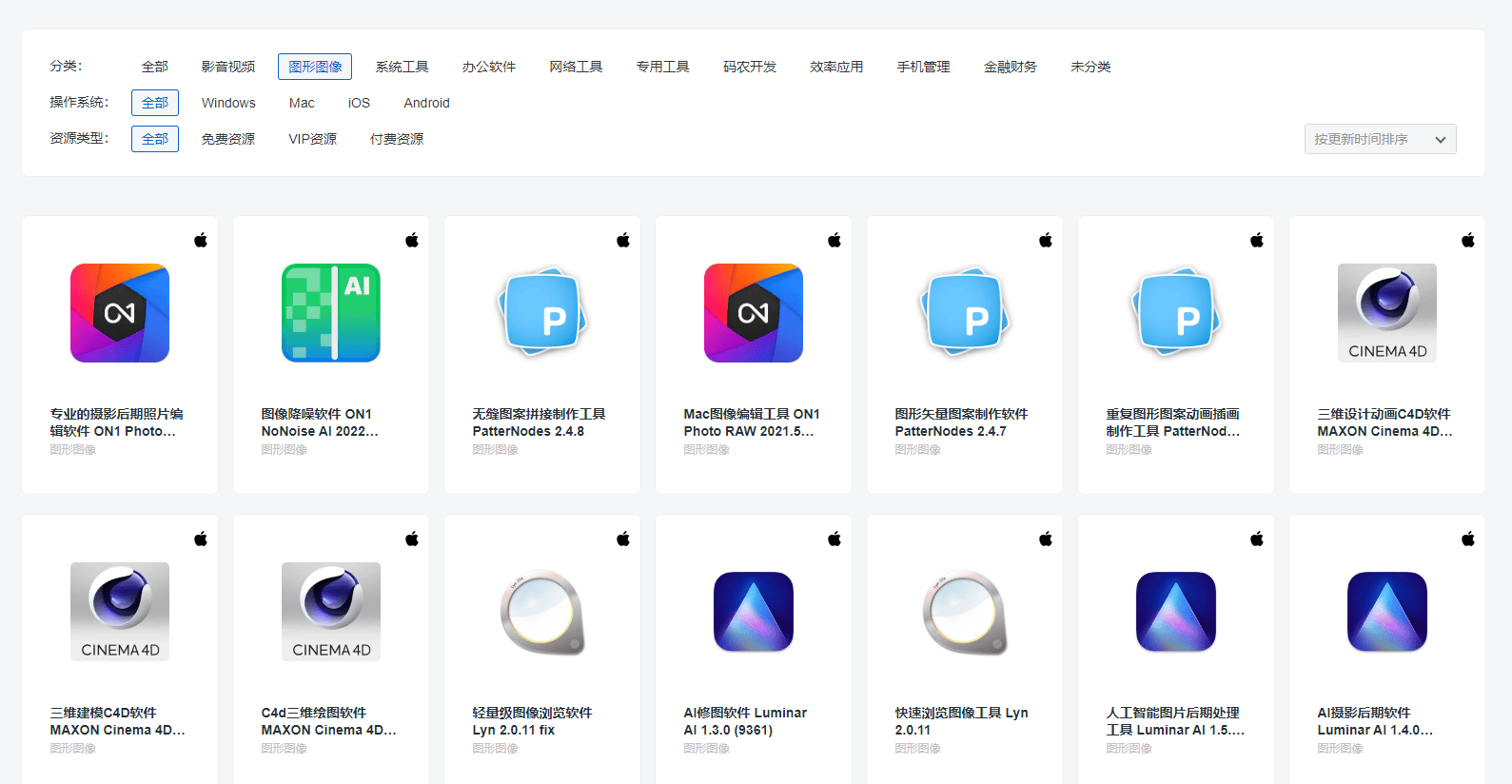Screen dimensions: 1512x784
Task: Open the PatterNodes 2.4.8 app icon
Action: tap(542, 313)
